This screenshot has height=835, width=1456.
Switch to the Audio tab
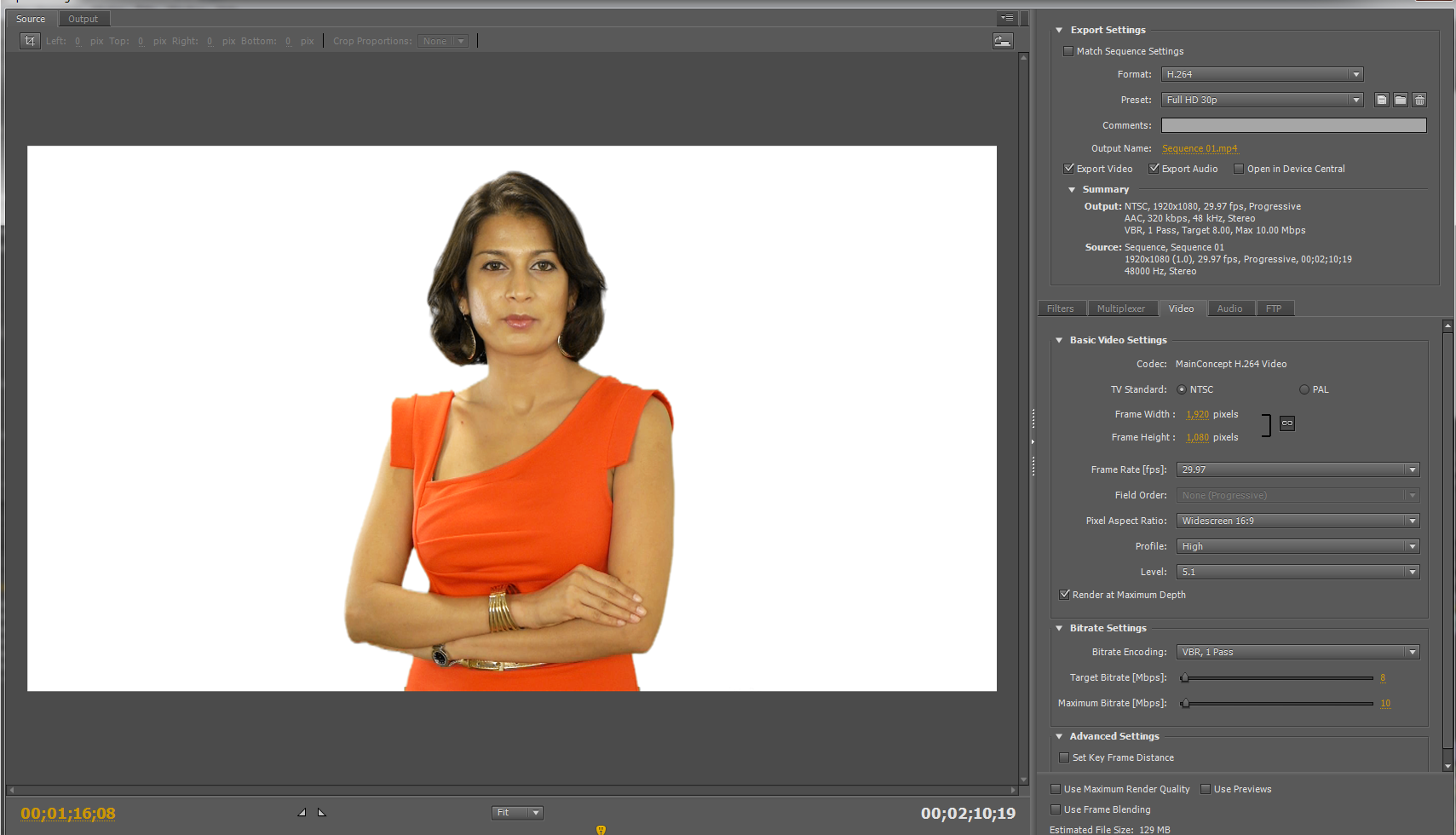click(1229, 308)
